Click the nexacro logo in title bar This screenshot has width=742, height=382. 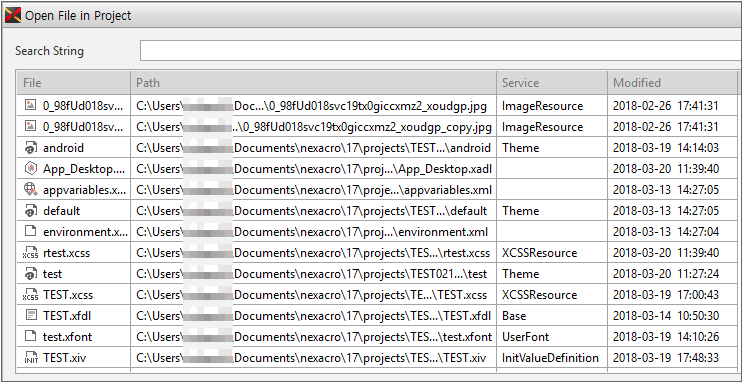(x=13, y=15)
